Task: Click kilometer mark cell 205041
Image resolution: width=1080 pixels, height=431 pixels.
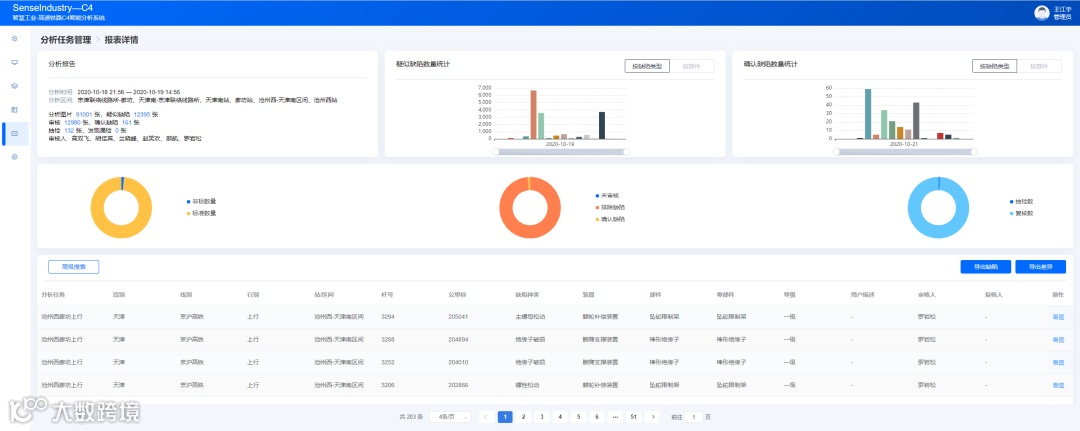Action: pos(458,317)
